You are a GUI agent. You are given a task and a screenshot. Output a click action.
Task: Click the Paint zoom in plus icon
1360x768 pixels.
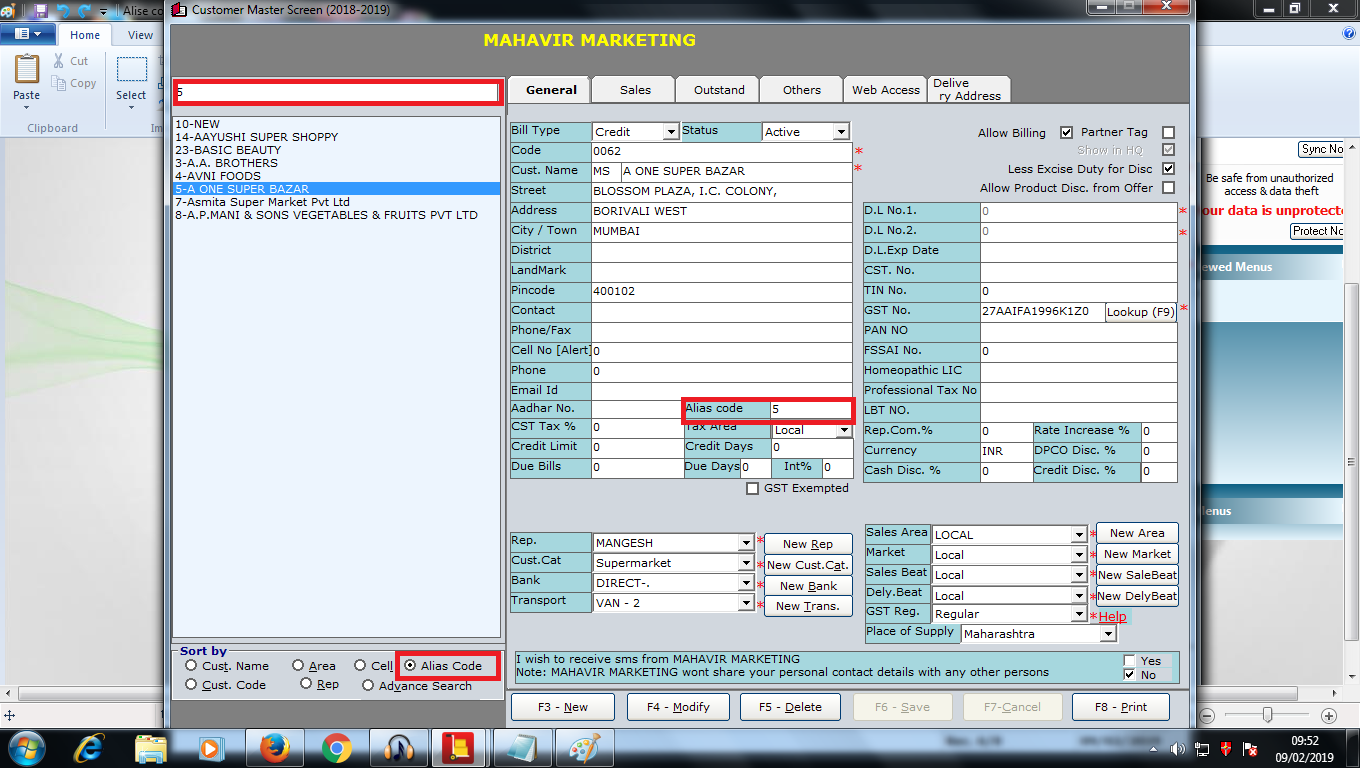pos(1328,715)
